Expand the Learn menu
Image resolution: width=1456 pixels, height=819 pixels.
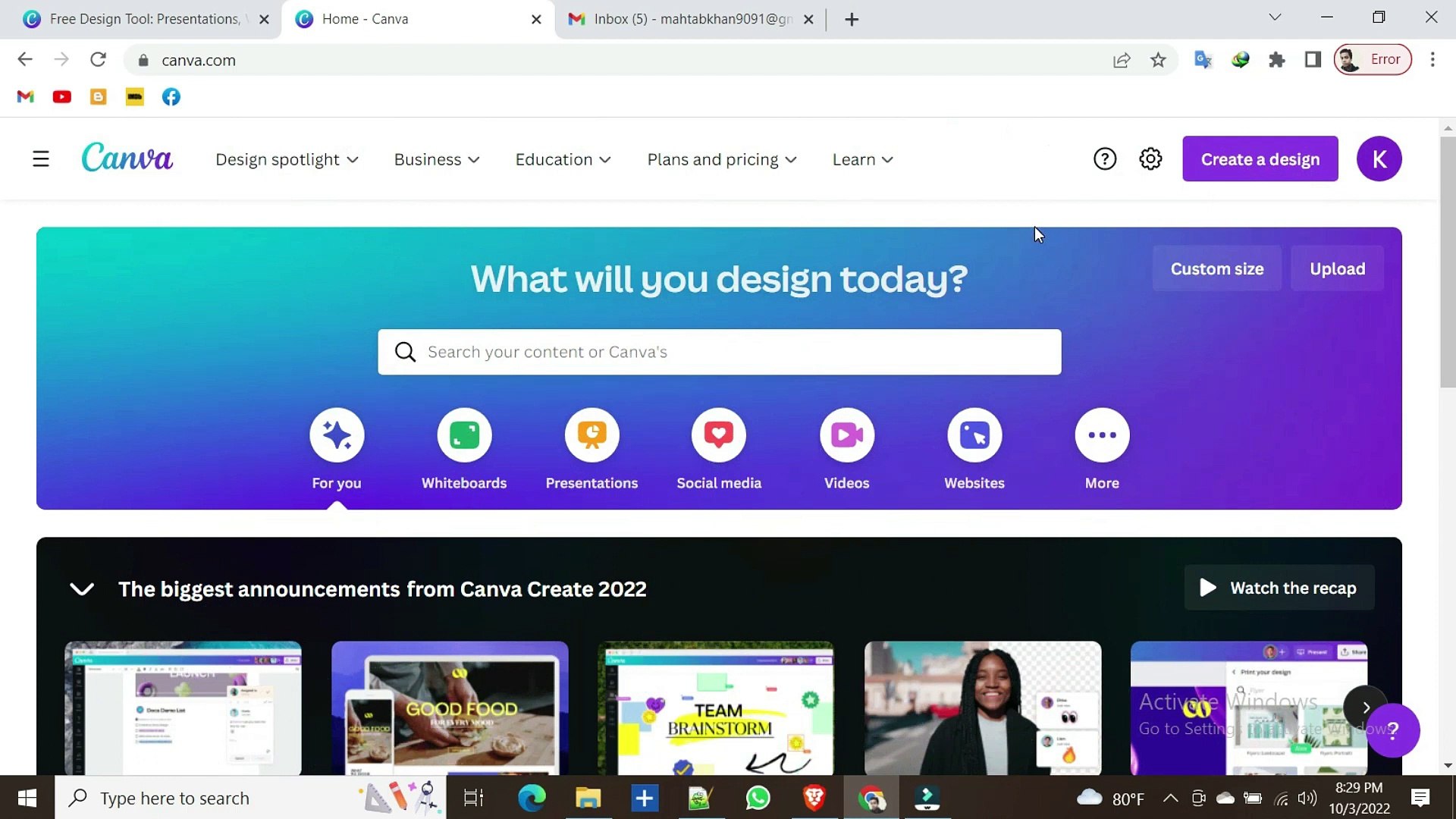(x=861, y=159)
